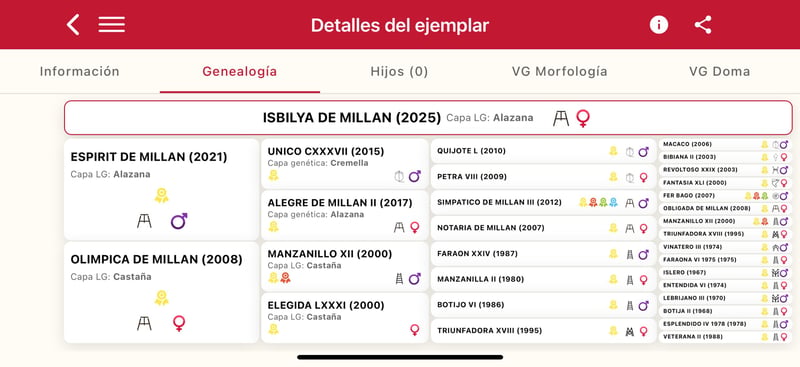
Task: Click the male symbol on UNICO CXXXVII card
Action: pyautogui.click(x=415, y=176)
